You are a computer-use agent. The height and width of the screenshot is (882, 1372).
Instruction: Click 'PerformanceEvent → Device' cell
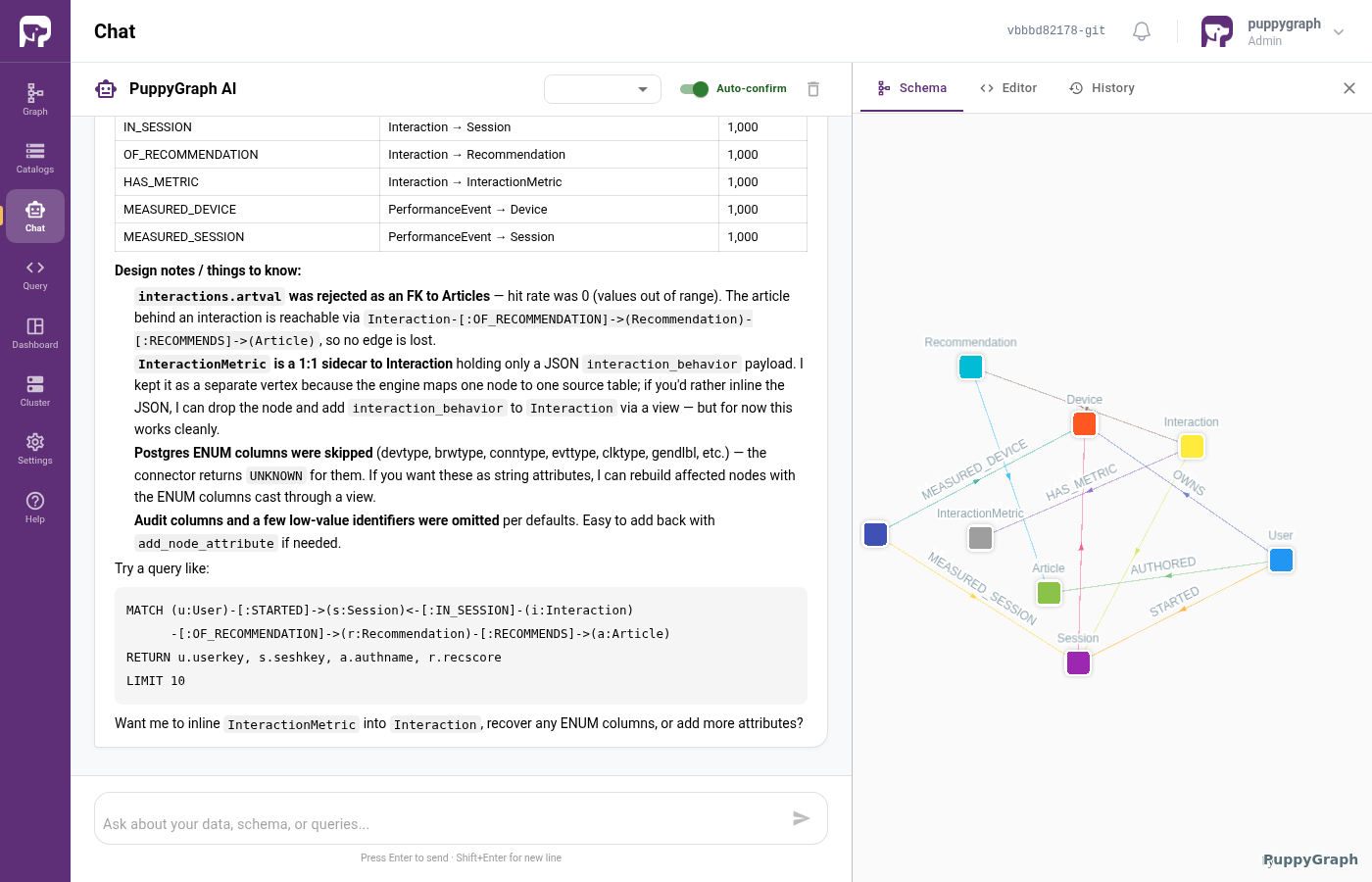tap(549, 210)
